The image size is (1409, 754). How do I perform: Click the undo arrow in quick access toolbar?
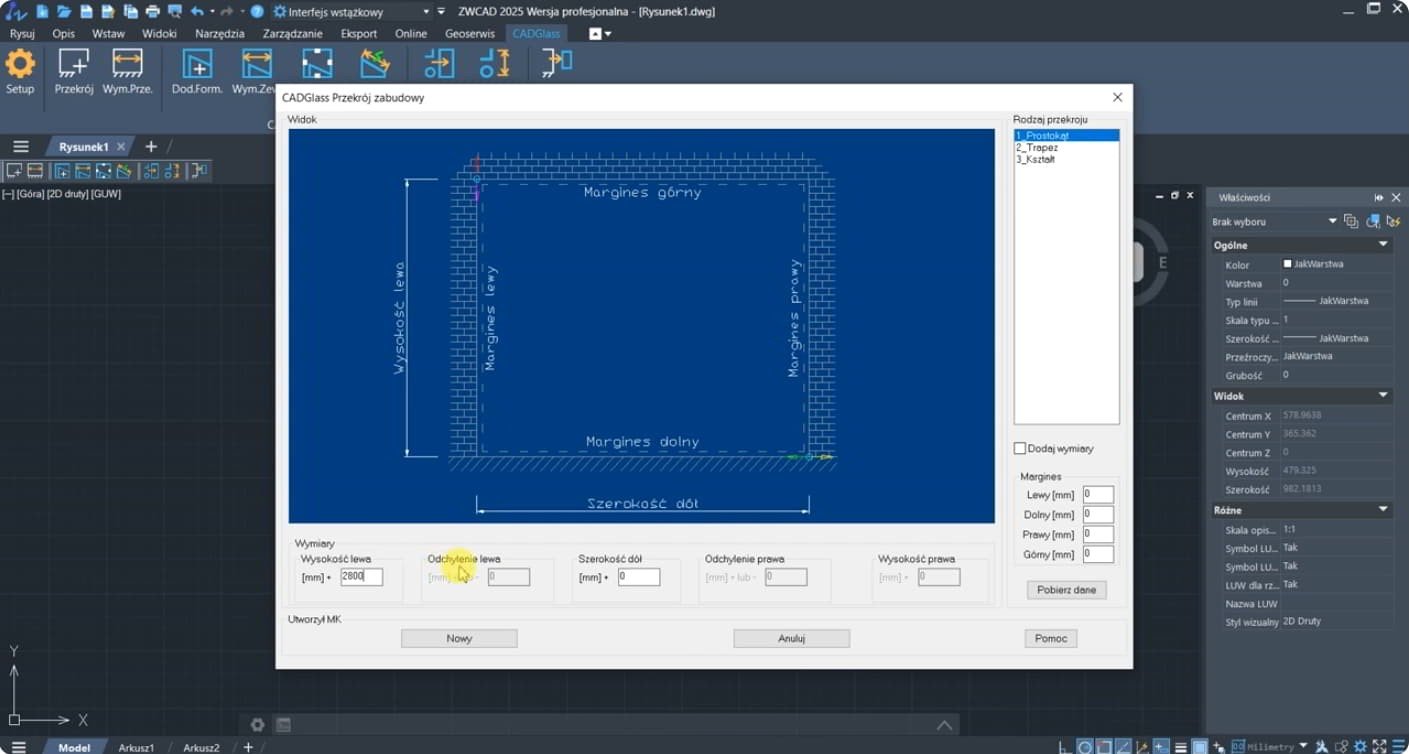(x=197, y=12)
